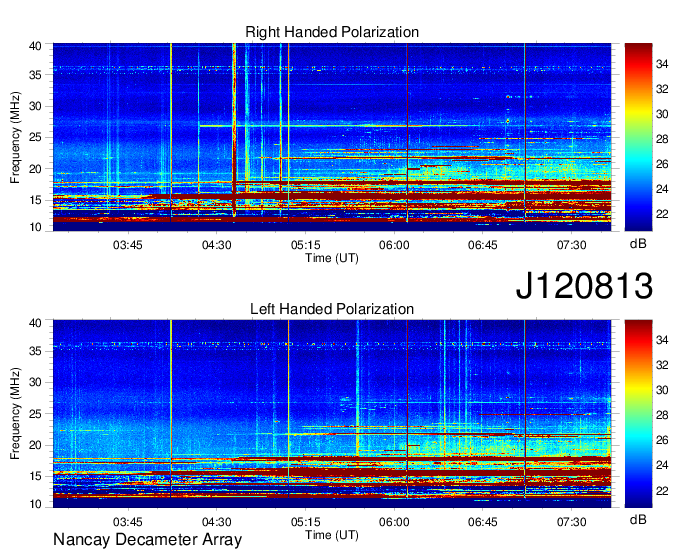Click the 06:00 tick label of top plot

point(394,245)
